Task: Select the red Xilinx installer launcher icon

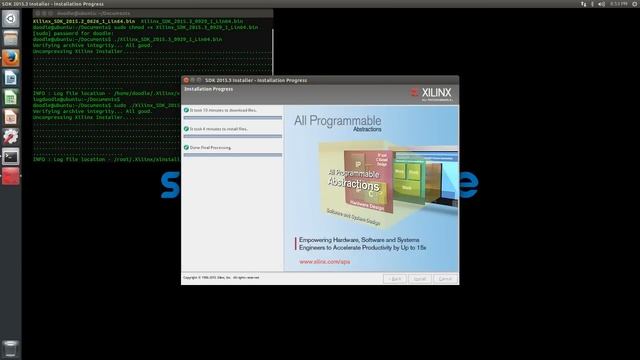Action: coord(11,176)
